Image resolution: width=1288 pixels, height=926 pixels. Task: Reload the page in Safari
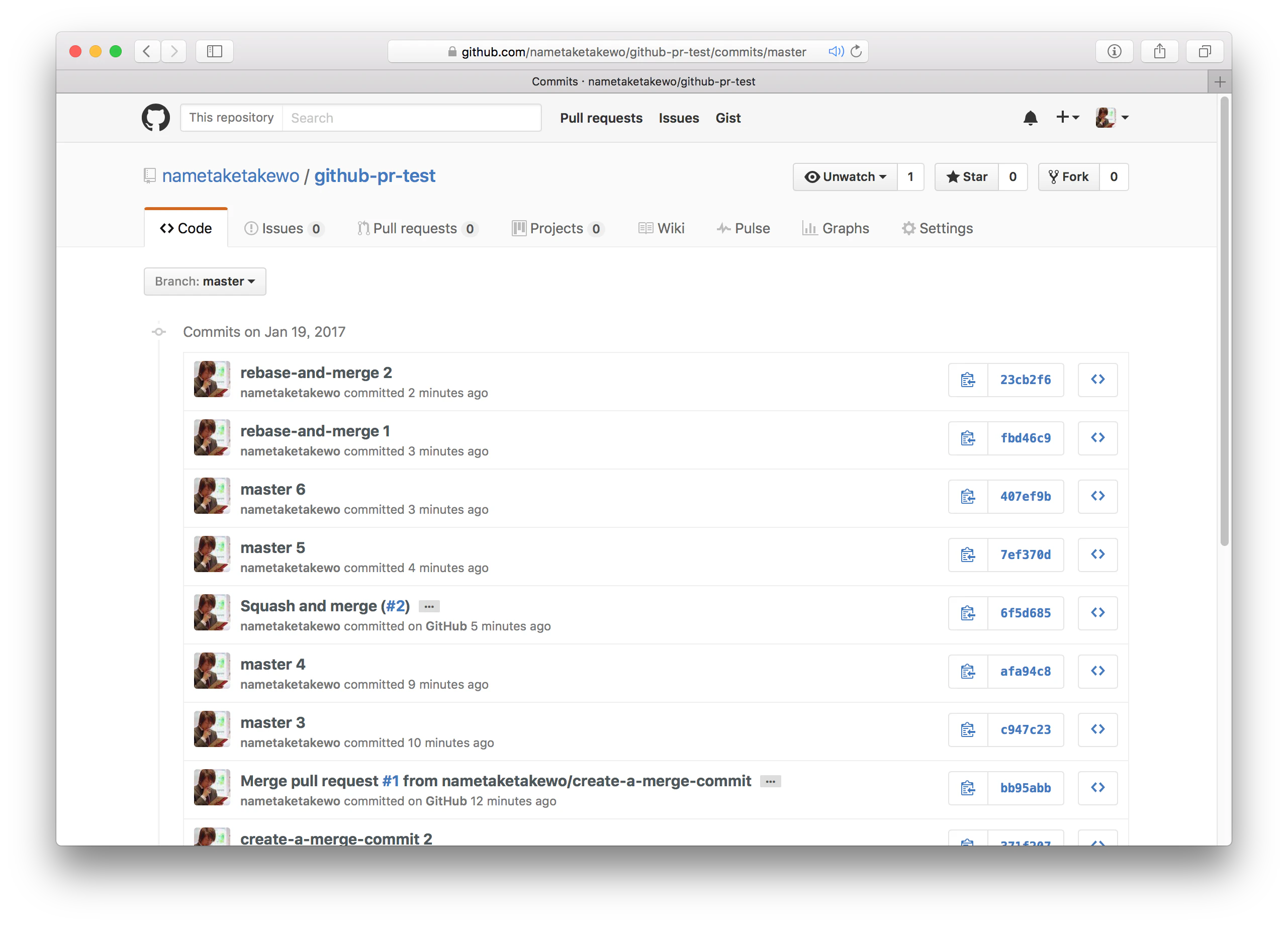(856, 52)
